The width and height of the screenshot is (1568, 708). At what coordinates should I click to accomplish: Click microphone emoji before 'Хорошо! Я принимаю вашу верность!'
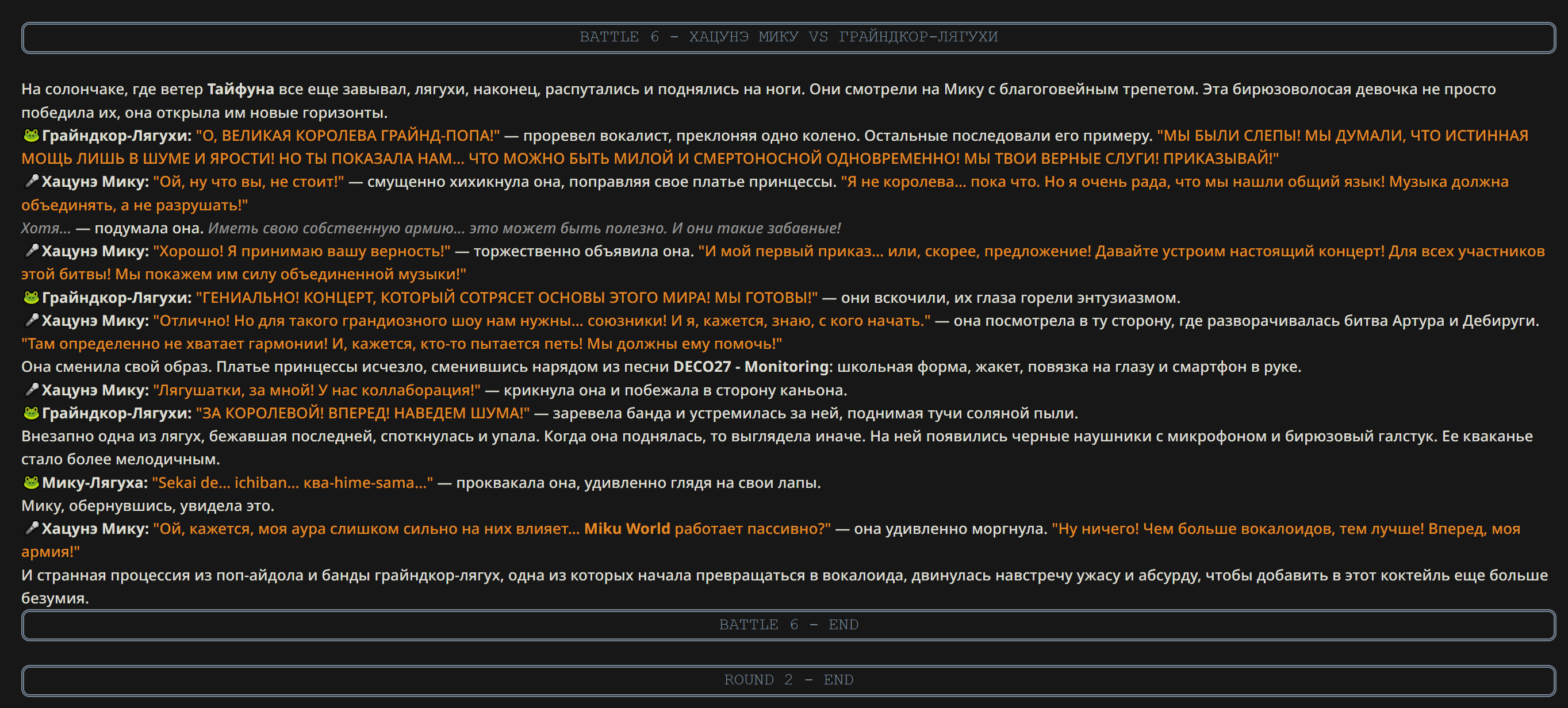(31, 251)
